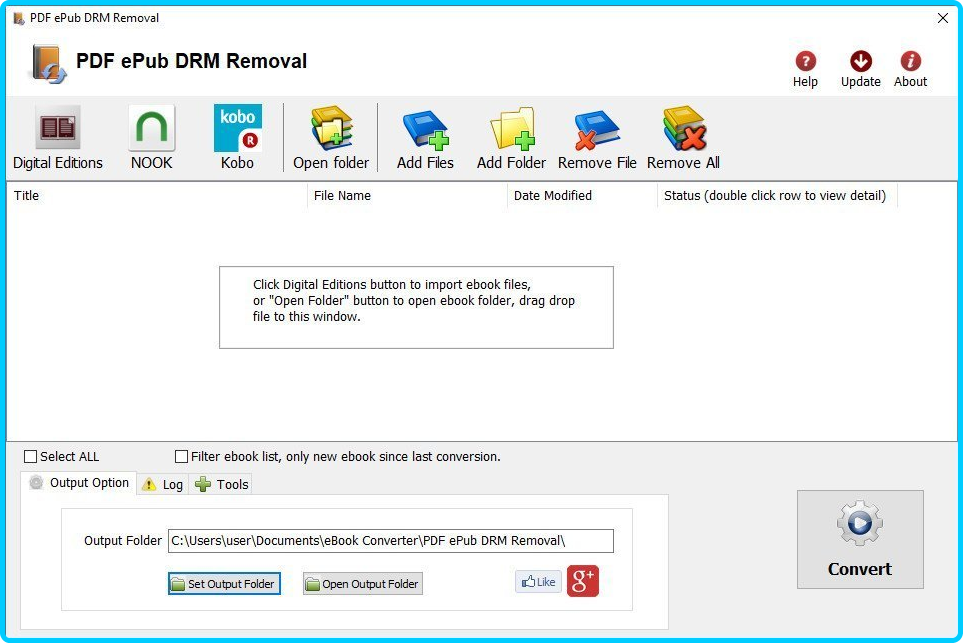Screen dimensions: 963x643
Task: Click the Date Modified column header
Action: point(582,195)
